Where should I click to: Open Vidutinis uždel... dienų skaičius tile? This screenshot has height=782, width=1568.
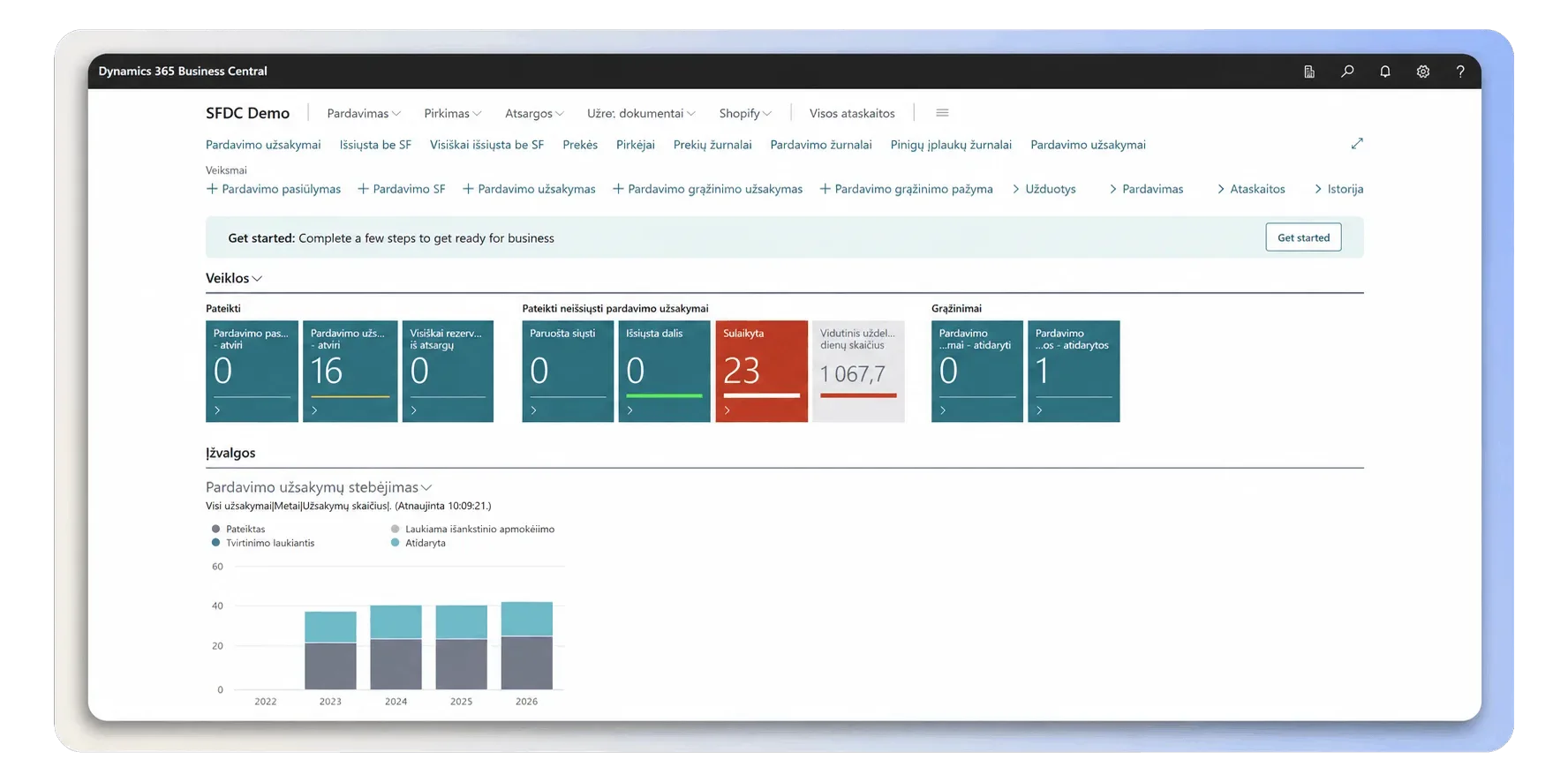pyautogui.click(x=858, y=371)
